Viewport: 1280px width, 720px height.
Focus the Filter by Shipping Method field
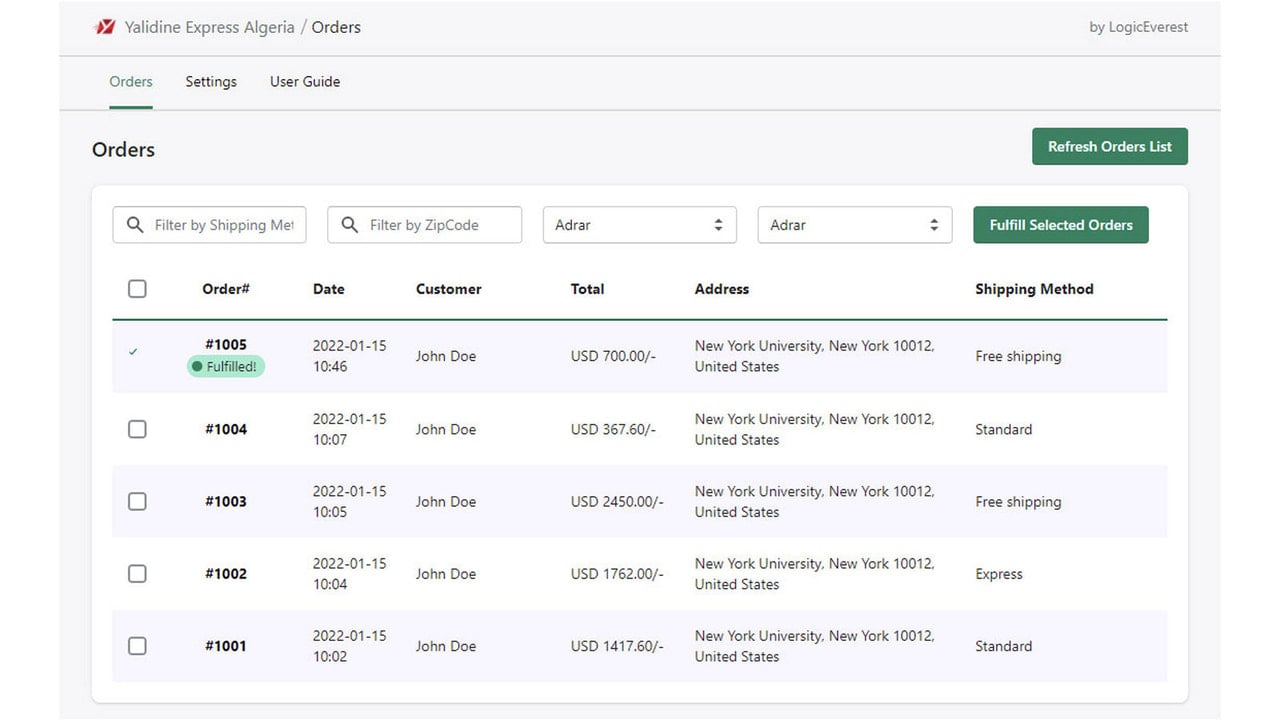pos(209,225)
